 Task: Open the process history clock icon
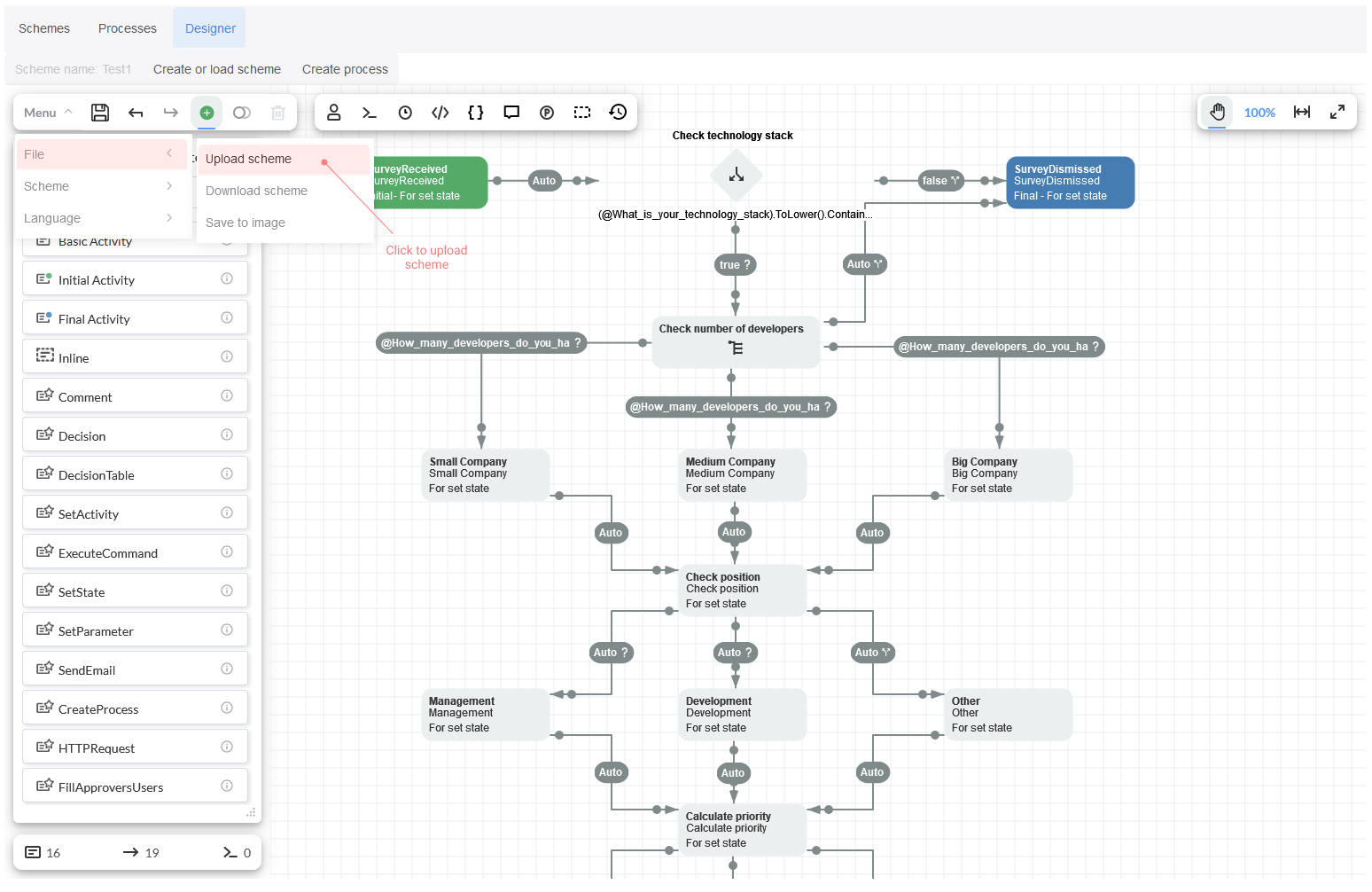point(618,112)
